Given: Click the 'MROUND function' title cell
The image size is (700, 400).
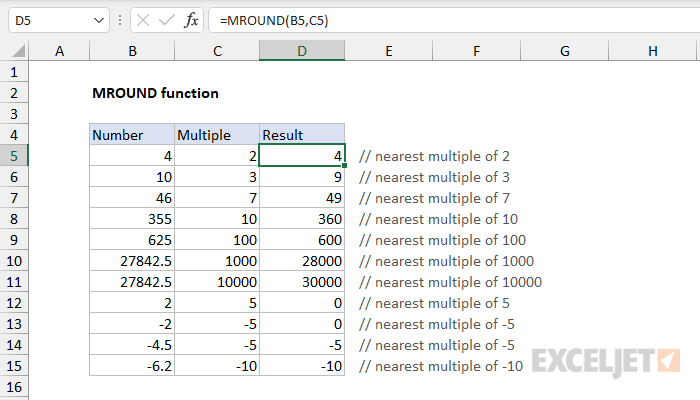Looking at the screenshot, I should [155, 93].
